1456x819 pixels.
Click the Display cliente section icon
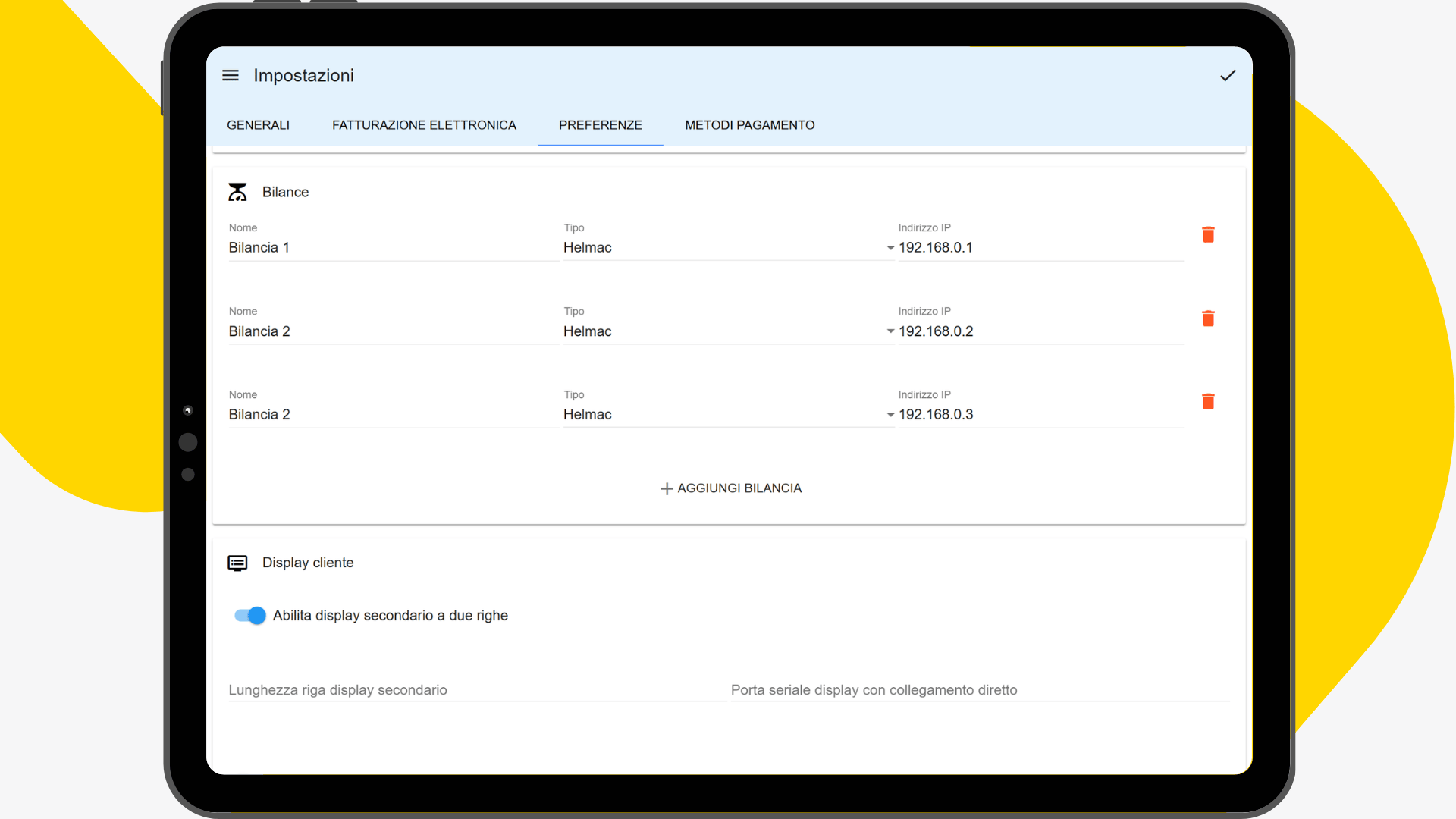click(237, 563)
